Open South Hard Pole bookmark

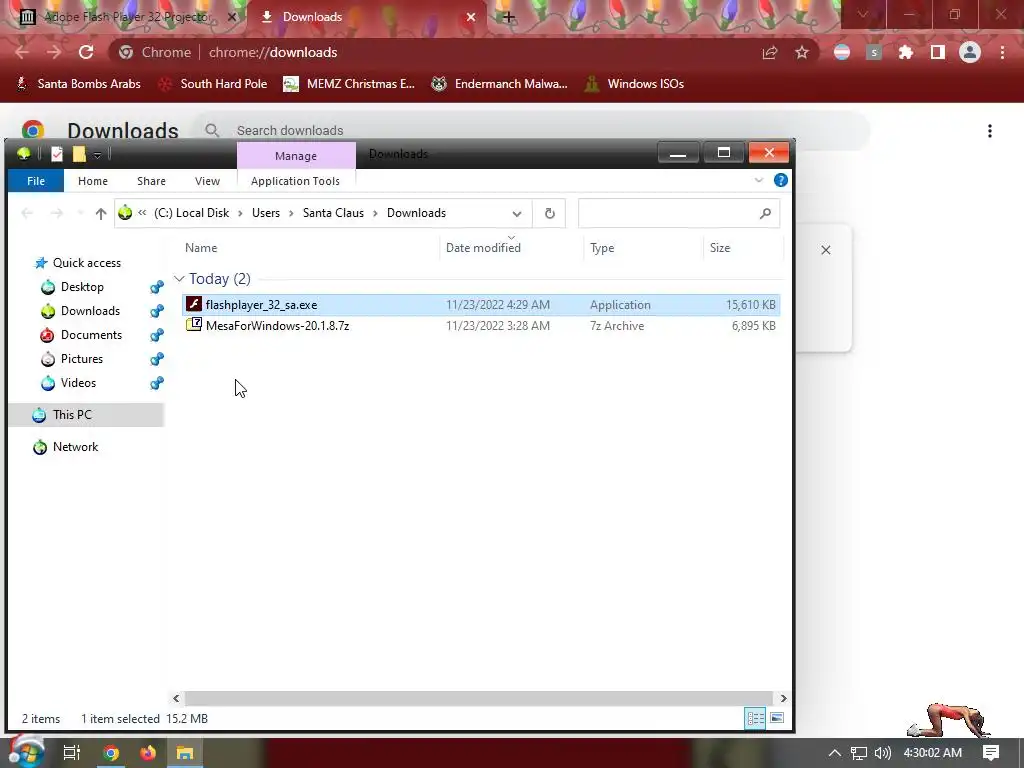pos(214,84)
